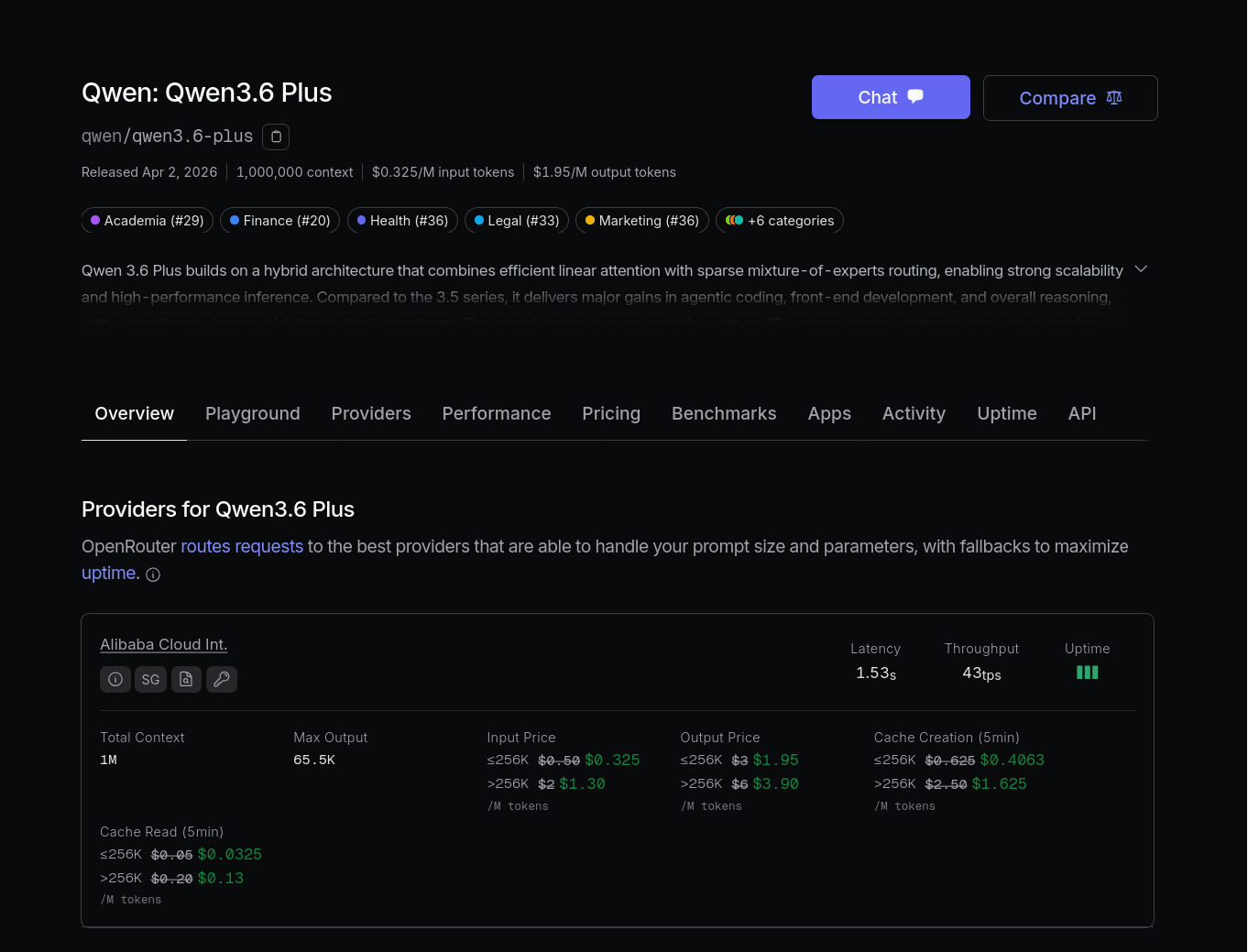Click the $1.95 output price value
The height and width of the screenshot is (952, 1248).
coord(775,760)
